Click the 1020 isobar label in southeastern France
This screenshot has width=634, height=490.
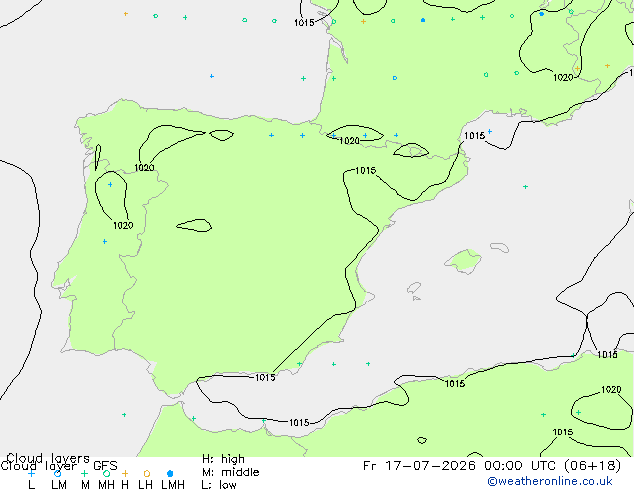tap(563, 77)
